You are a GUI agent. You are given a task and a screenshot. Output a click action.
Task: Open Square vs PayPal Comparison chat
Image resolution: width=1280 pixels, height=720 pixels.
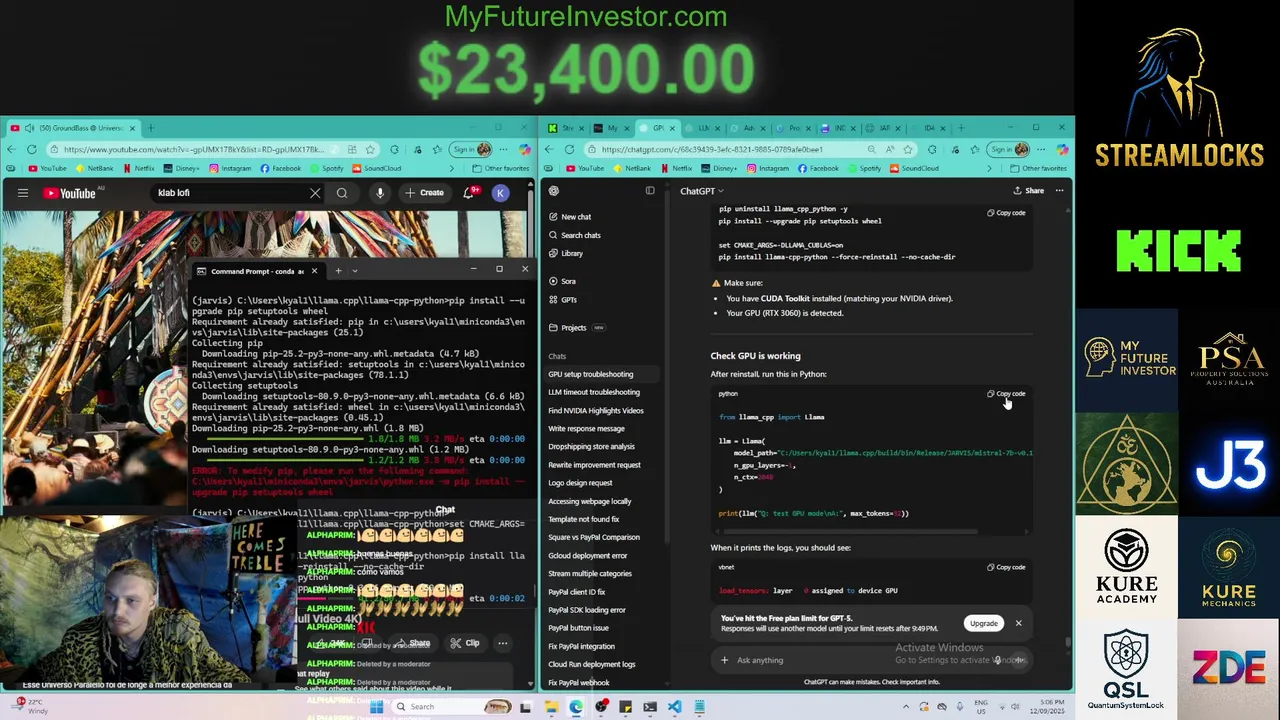(604, 537)
